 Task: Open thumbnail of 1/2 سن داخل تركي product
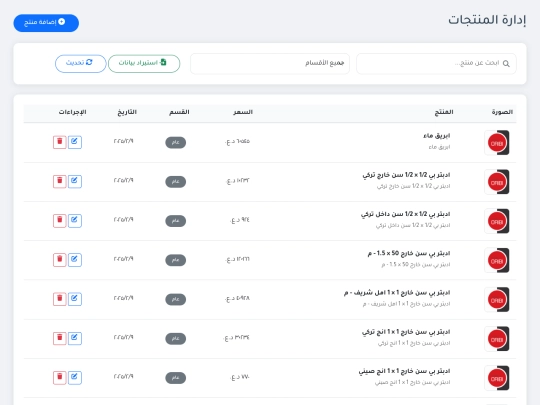click(x=497, y=221)
